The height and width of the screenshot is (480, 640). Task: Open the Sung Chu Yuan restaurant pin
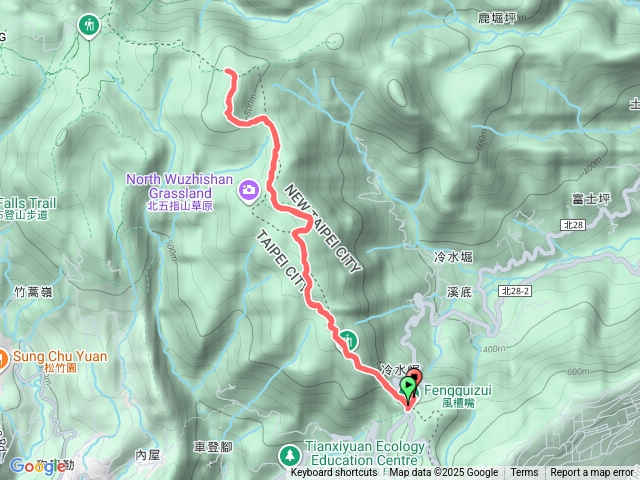pyautogui.click(x=2, y=360)
